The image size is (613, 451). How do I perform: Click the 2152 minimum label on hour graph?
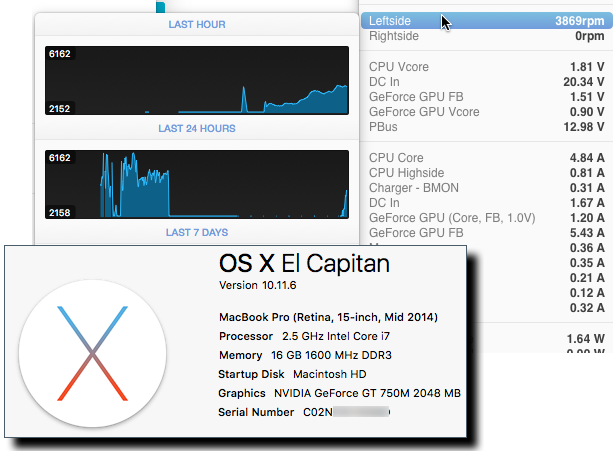pos(59,109)
